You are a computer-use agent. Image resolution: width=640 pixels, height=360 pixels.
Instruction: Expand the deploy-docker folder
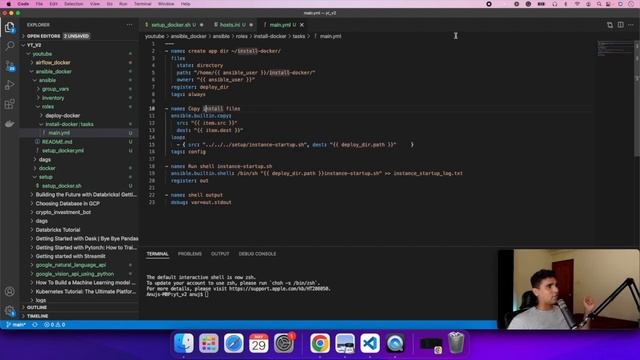79,116
